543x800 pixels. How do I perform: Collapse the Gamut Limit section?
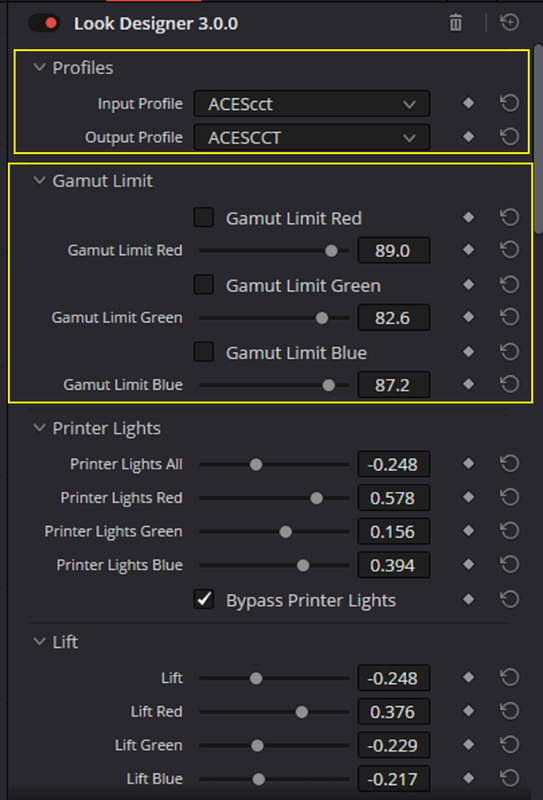pos(39,181)
